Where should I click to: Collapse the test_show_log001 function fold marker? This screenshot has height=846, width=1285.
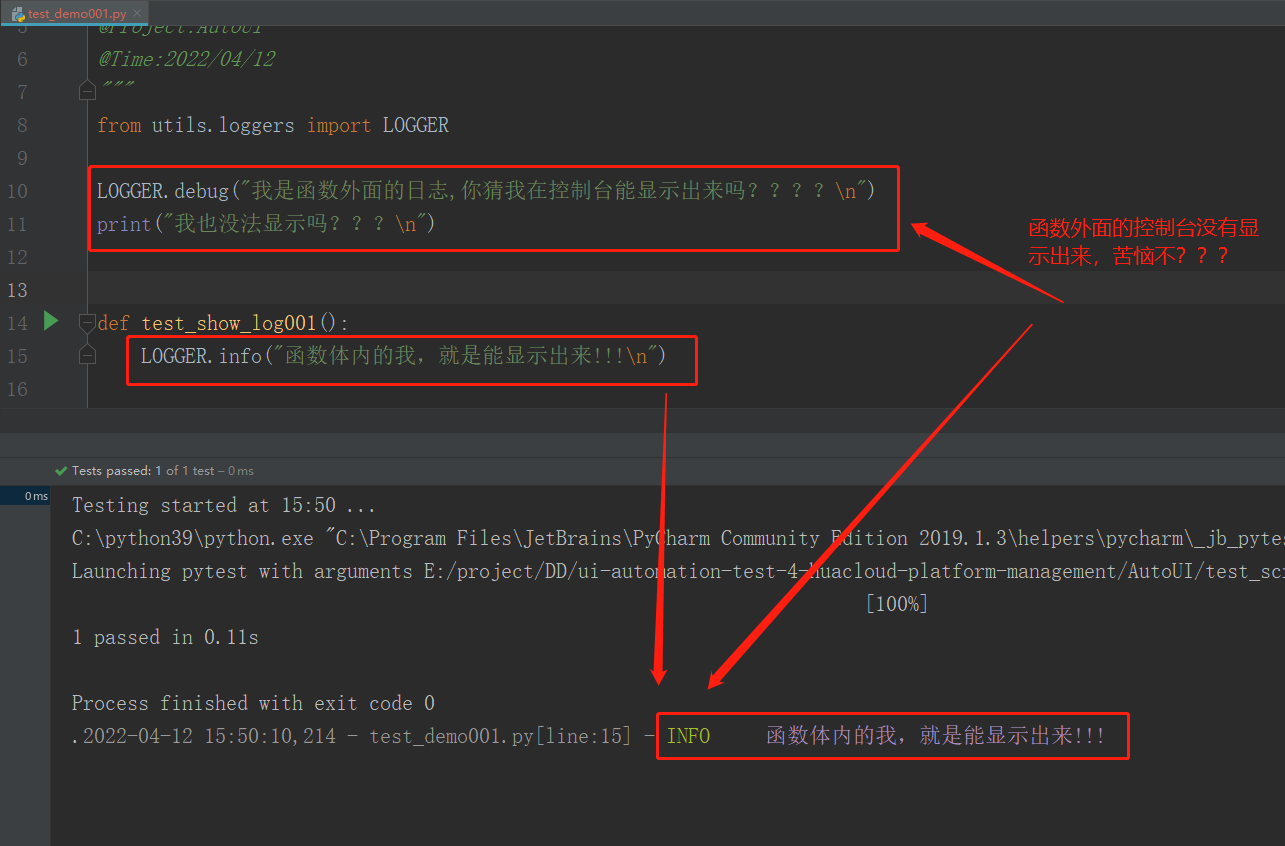point(87,322)
